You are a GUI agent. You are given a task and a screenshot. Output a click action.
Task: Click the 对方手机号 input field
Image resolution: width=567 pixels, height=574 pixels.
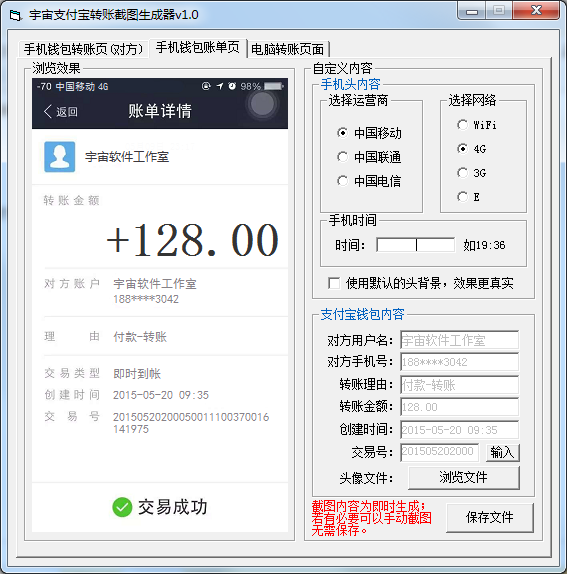[x=459, y=362]
